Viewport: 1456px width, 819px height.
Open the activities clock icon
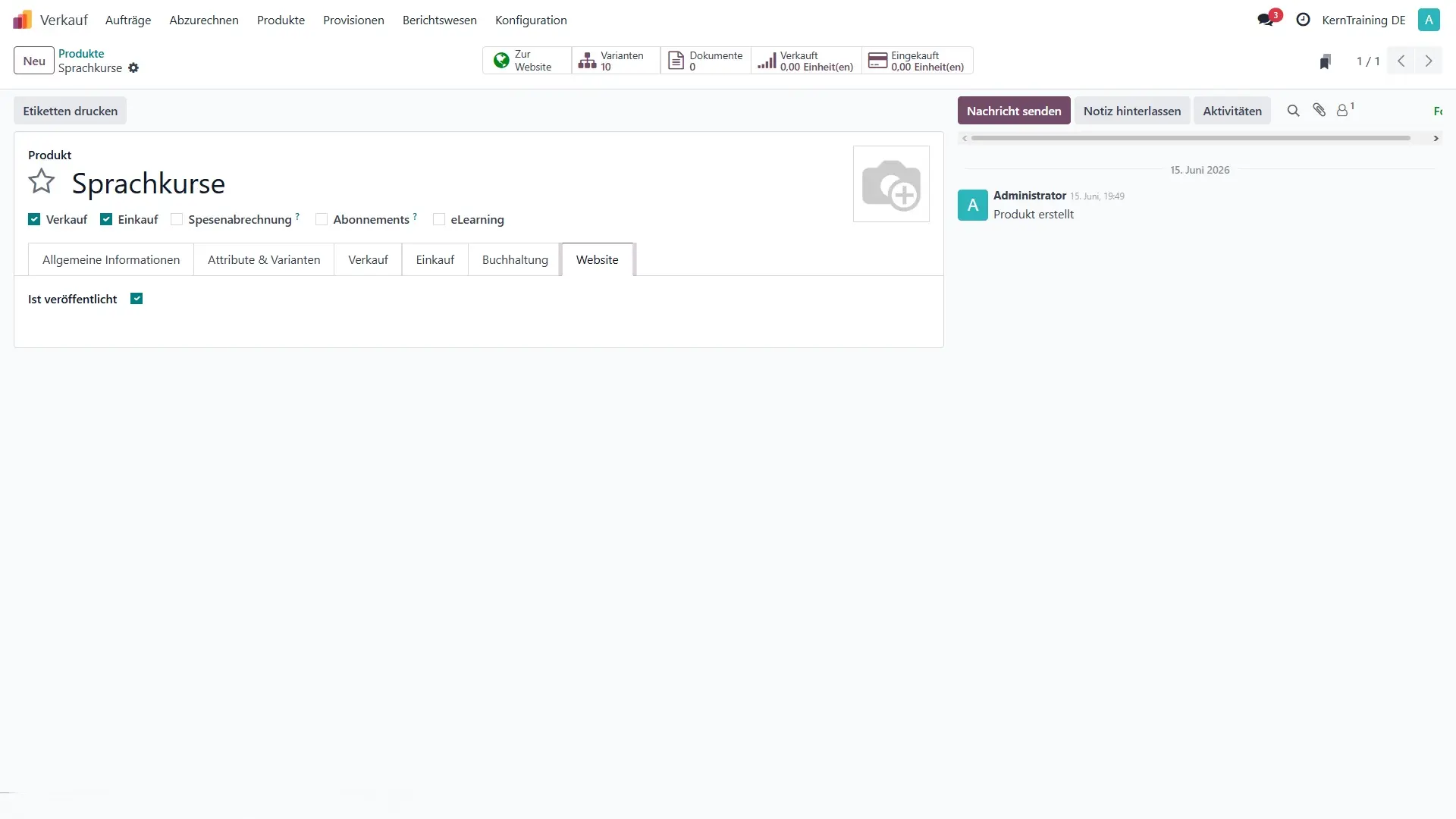[x=1303, y=20]
